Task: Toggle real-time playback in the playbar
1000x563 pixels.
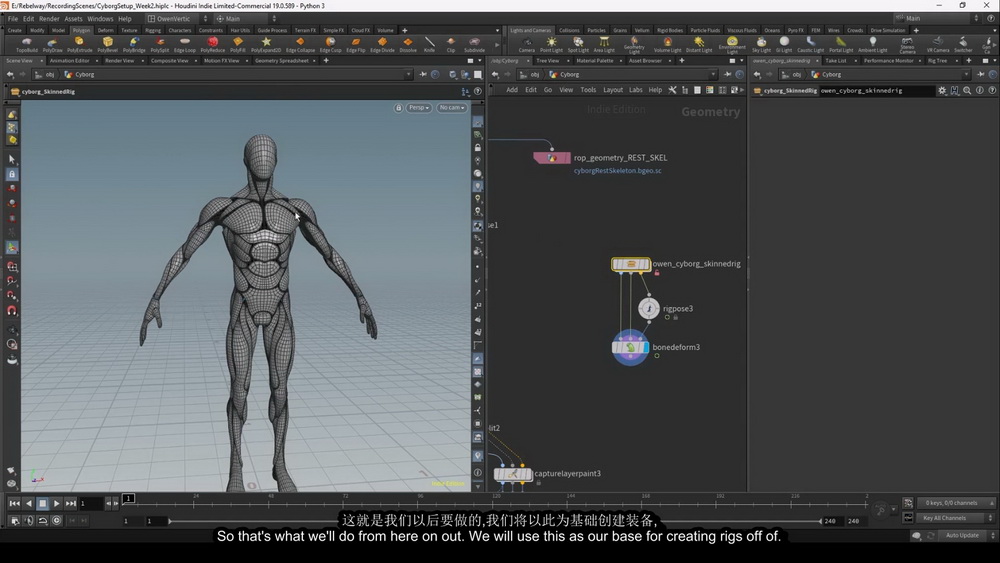Action: tap(57, 520)
